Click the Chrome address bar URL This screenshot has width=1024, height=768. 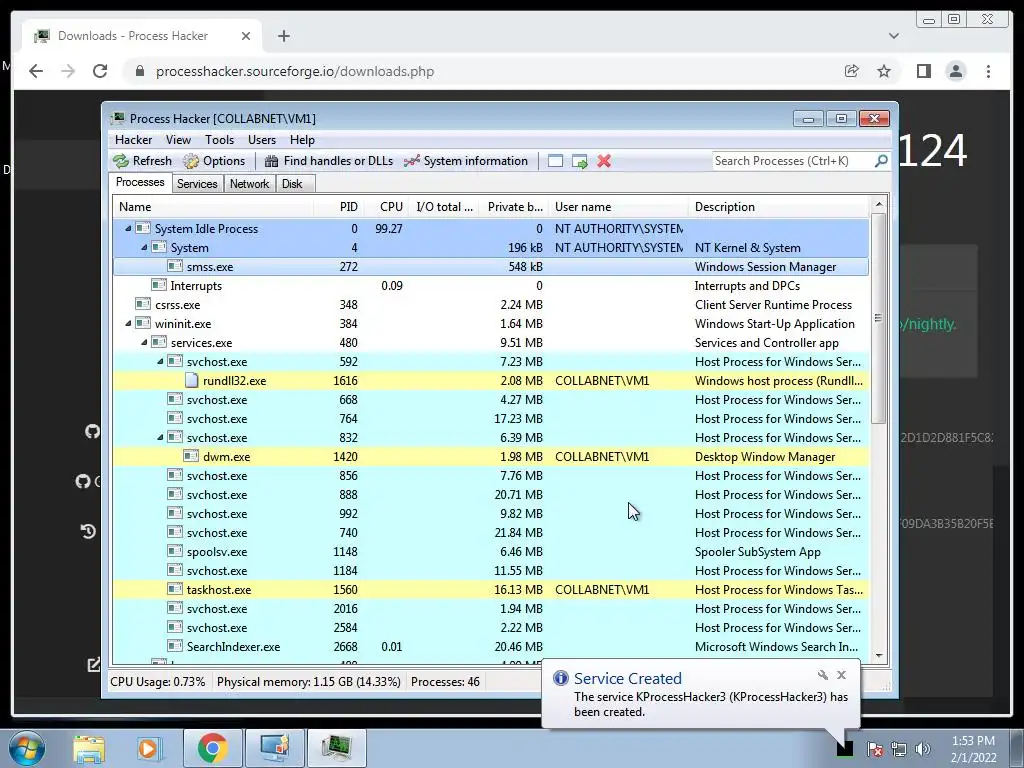pos(295,71)
